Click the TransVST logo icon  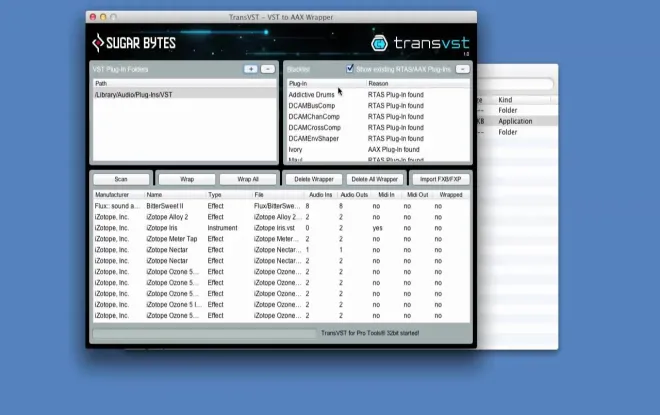click(x=379, y=43)
